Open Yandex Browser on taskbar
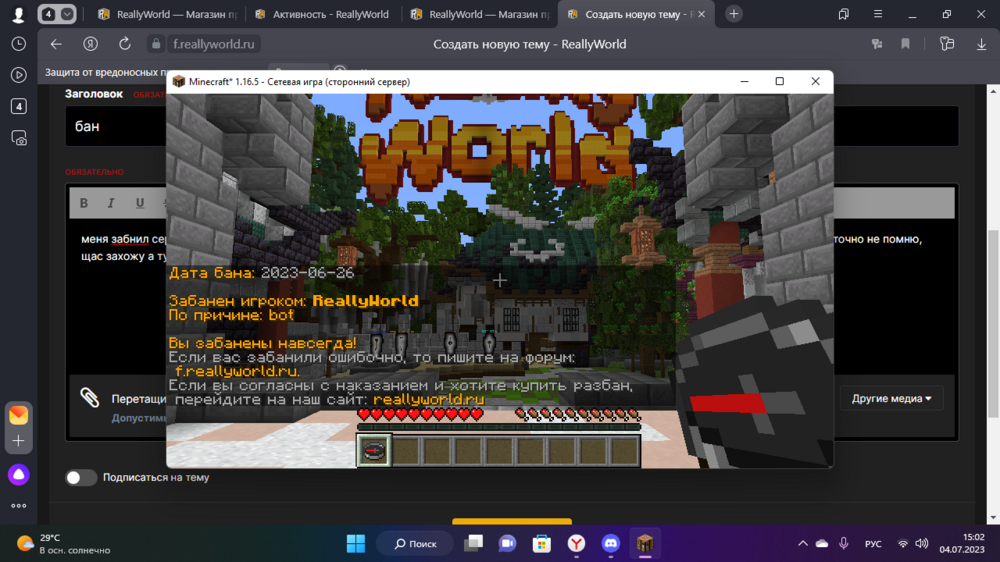Screen dimensions: 1000x562 click(x=577, y=544)
